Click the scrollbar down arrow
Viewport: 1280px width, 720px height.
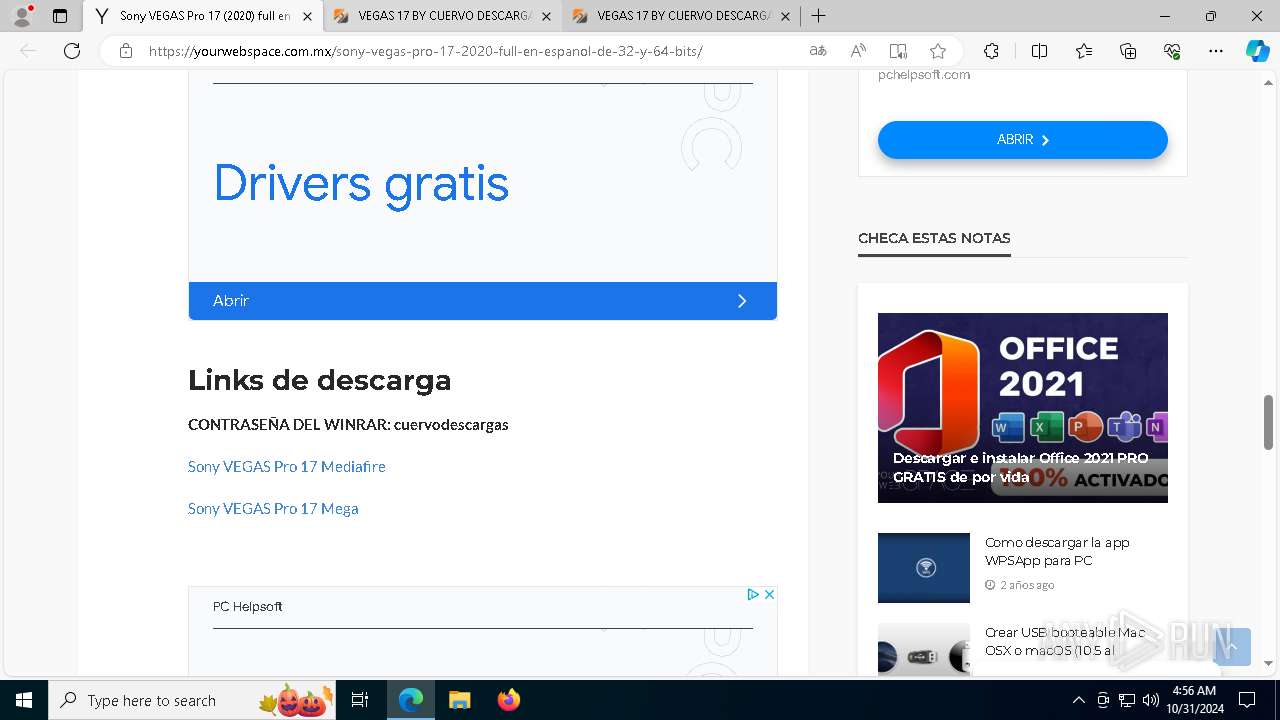click(x=1268, y=663)
